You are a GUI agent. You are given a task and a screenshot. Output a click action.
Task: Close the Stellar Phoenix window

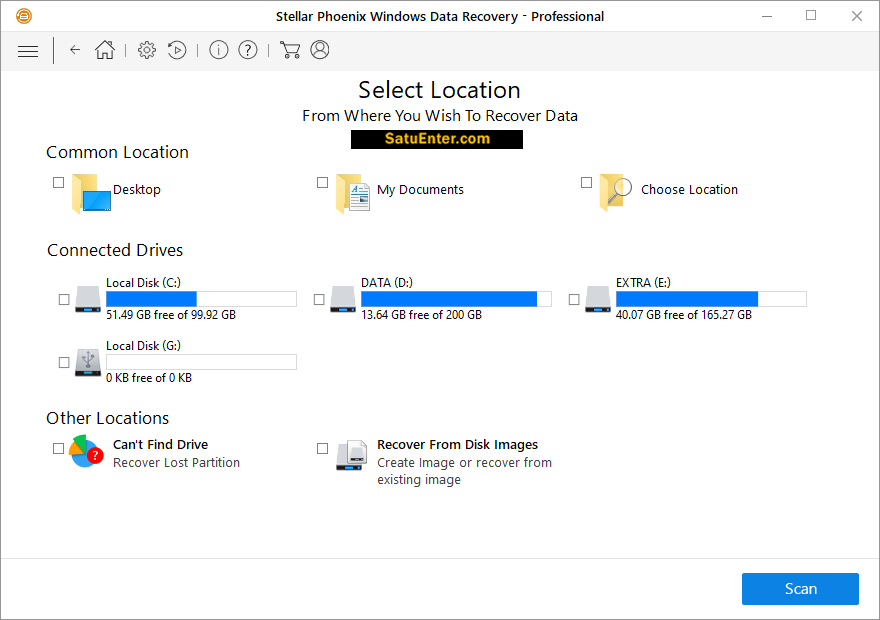click(x=856, y=16)
